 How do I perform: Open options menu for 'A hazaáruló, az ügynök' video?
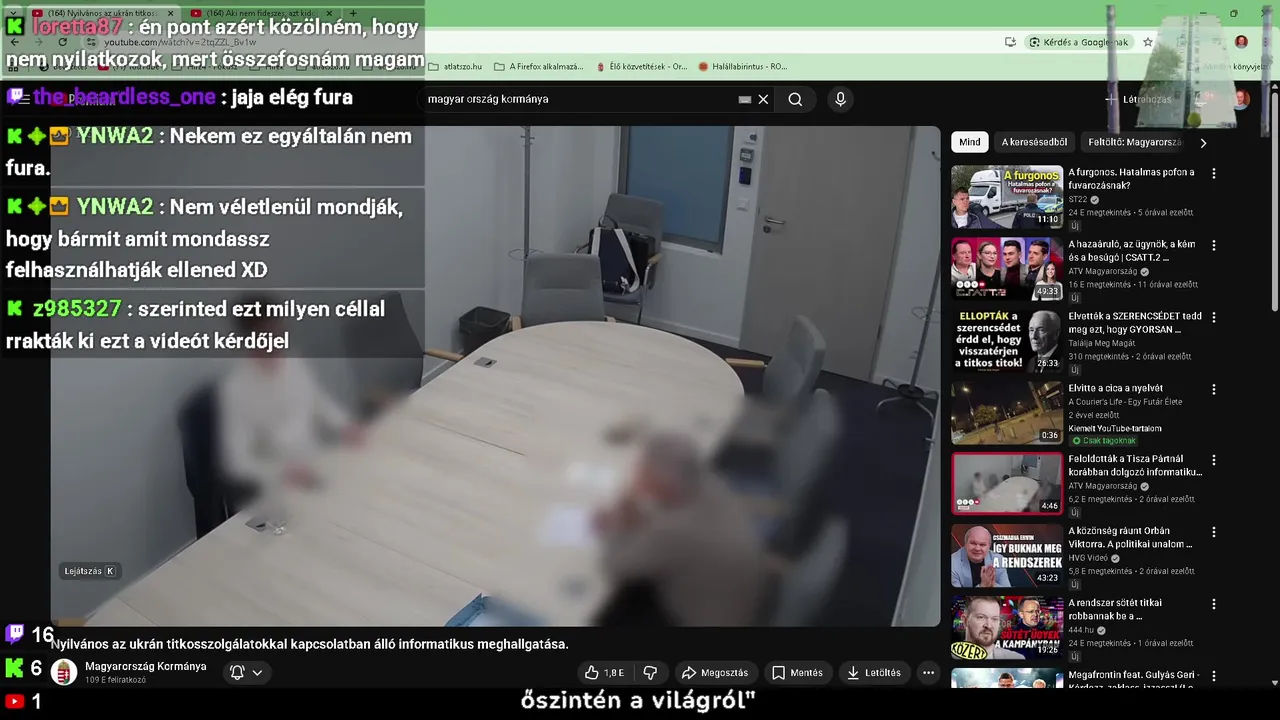1214,245
